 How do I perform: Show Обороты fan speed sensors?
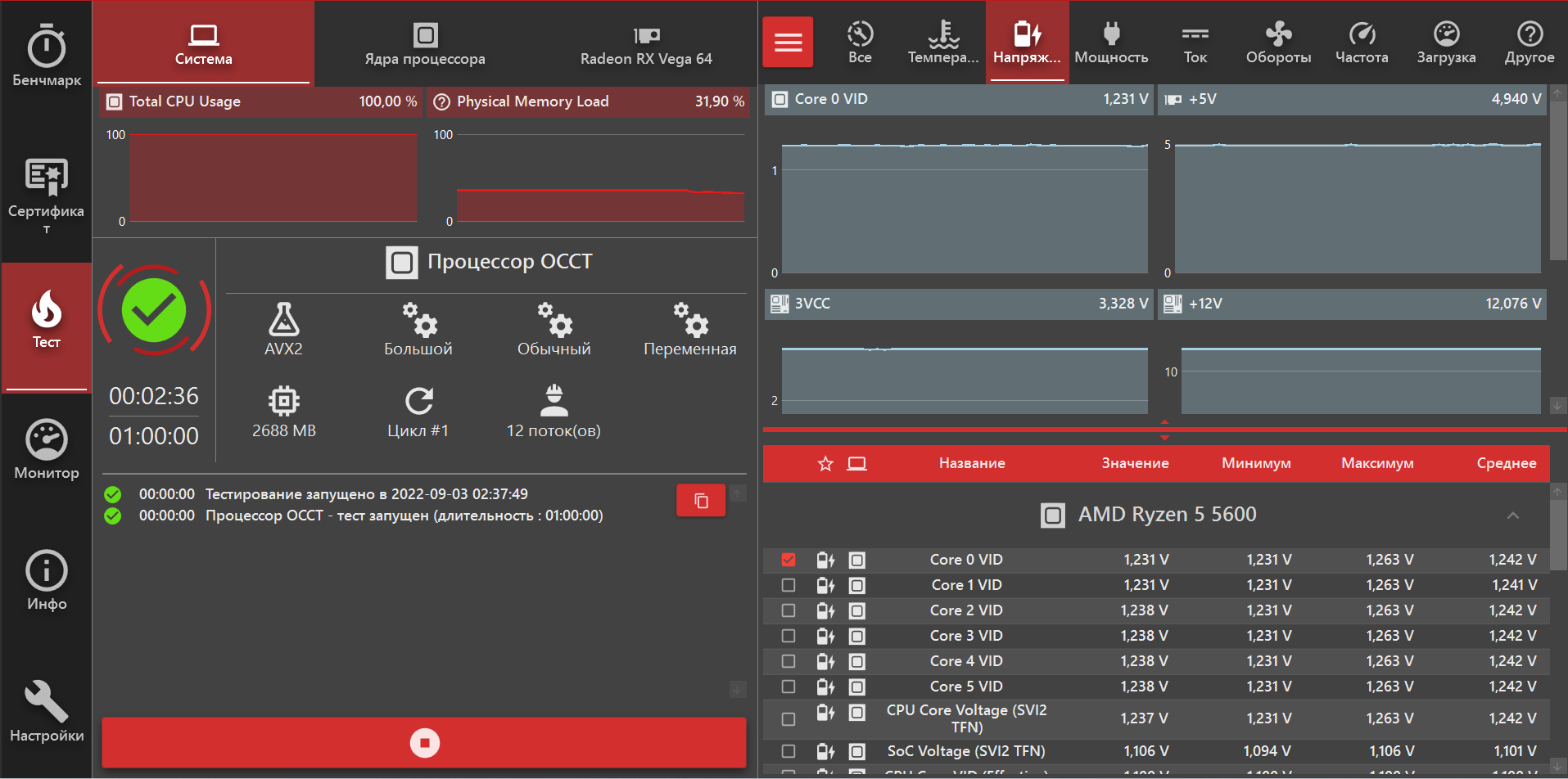point(1278,42)
